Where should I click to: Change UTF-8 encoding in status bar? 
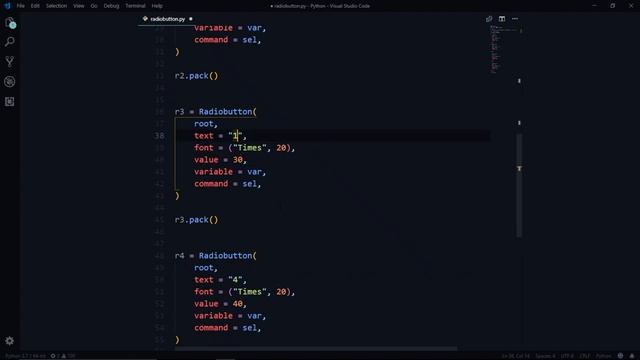567,356
